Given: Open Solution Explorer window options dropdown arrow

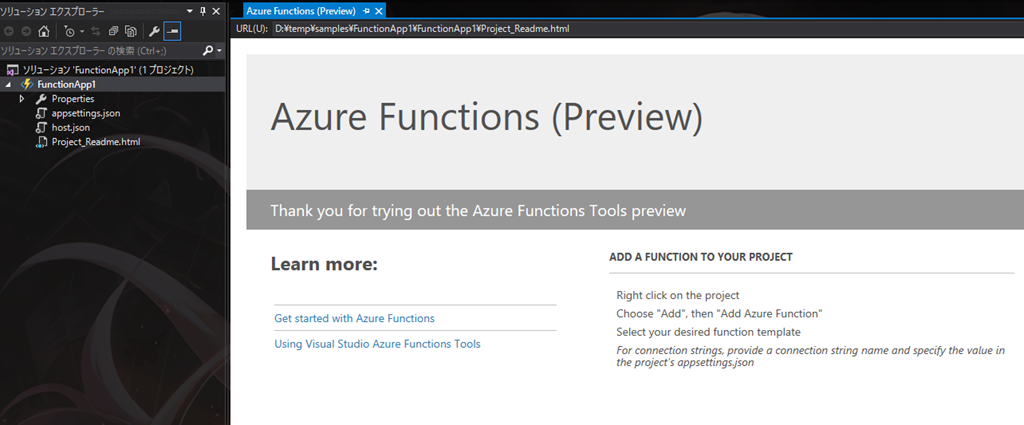Looking at the screenshot, I should [190, 10].
